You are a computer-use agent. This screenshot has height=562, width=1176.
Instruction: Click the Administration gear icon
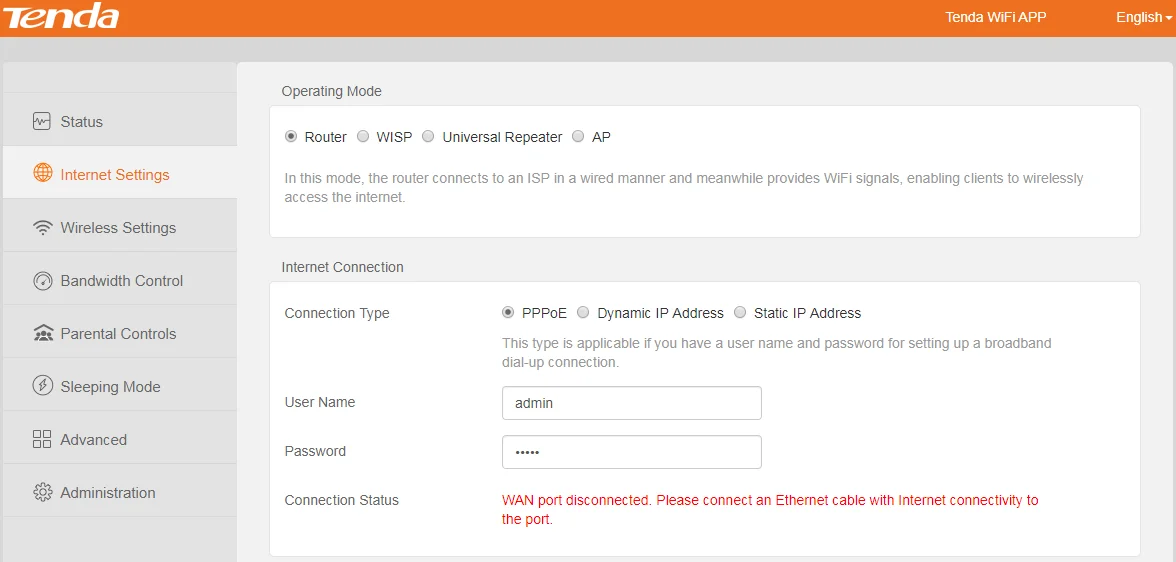[42, 492]
